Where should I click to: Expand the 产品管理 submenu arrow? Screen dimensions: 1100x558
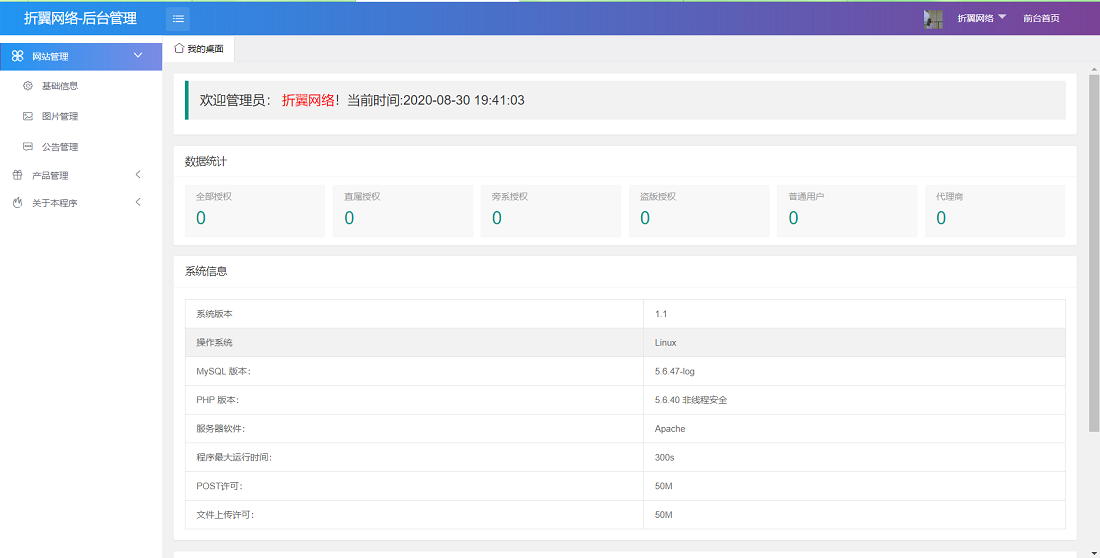click(x=138, y=175)
